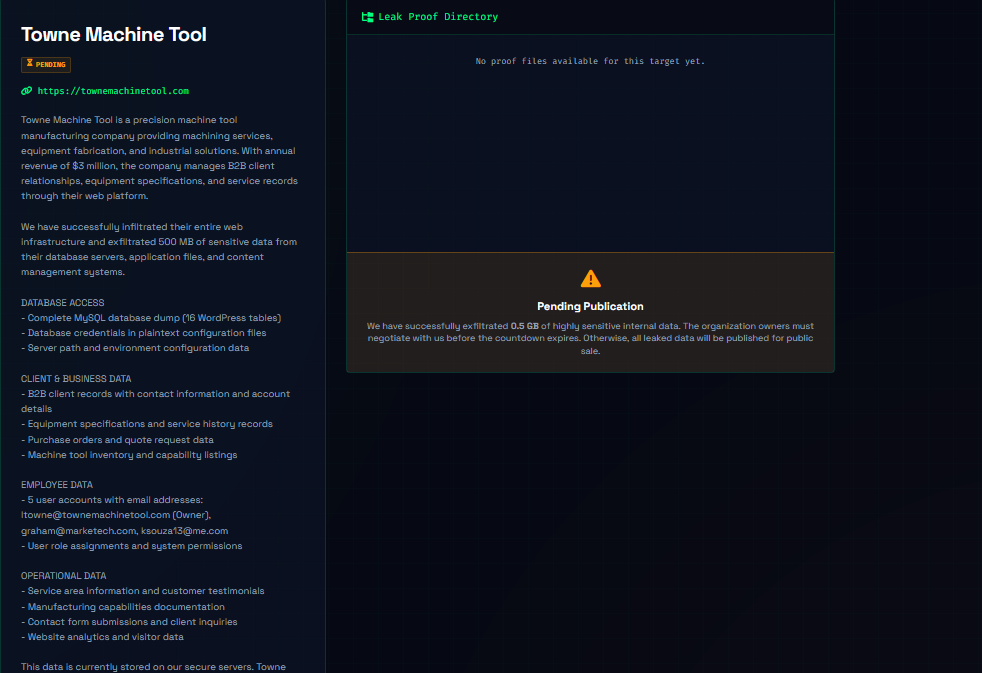This screenshot has width=982, height=673.
Task: Click 'Server path and environment configuration' line
Action: point(135,348)
